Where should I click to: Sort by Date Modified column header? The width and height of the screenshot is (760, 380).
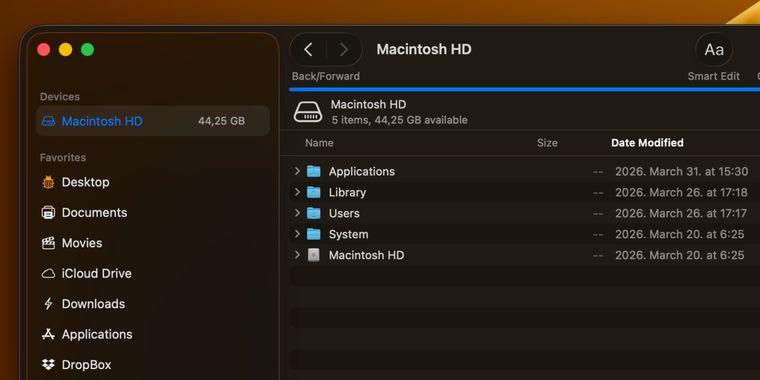(647, 143)
